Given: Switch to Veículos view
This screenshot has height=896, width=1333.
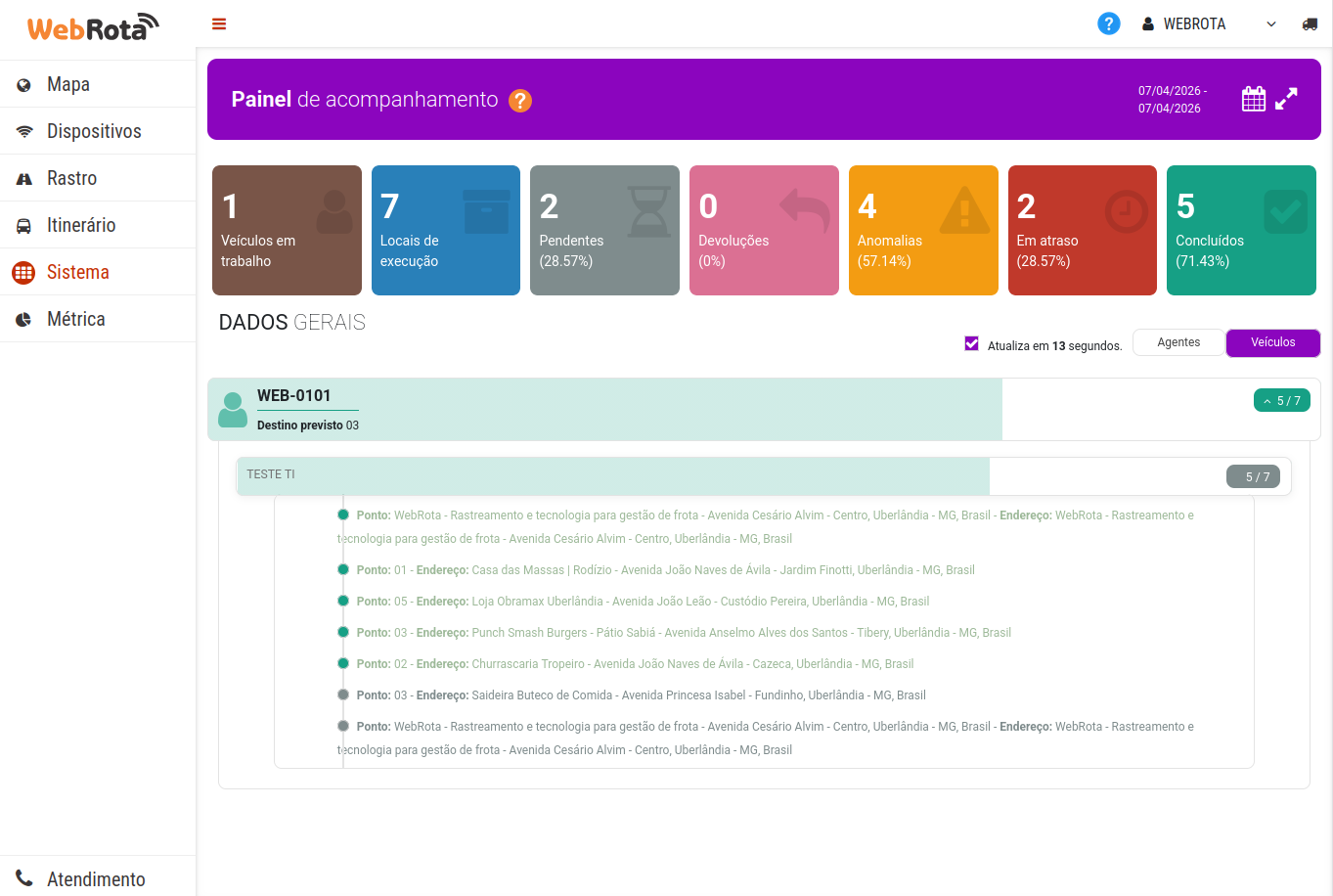Looking at the screenshot, I should click(1272, 342).
